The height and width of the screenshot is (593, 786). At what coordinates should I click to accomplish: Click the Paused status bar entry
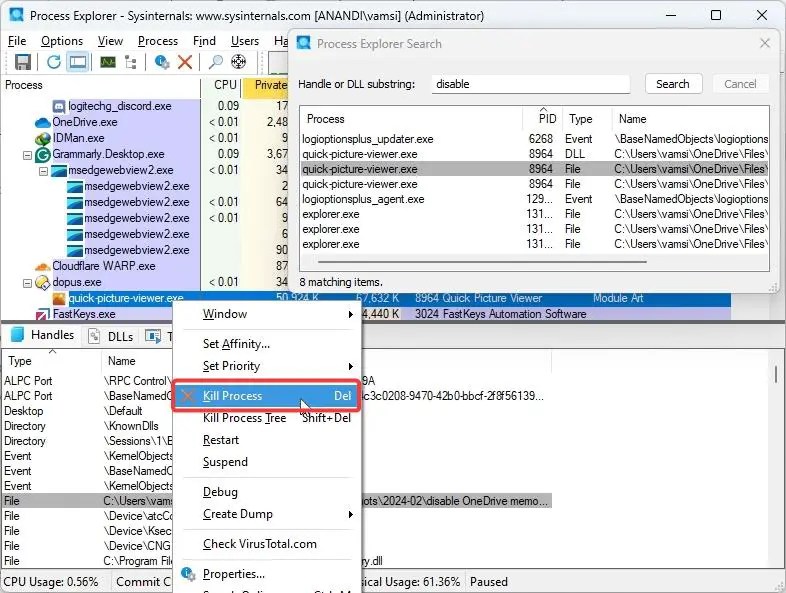tap(489, 582)
